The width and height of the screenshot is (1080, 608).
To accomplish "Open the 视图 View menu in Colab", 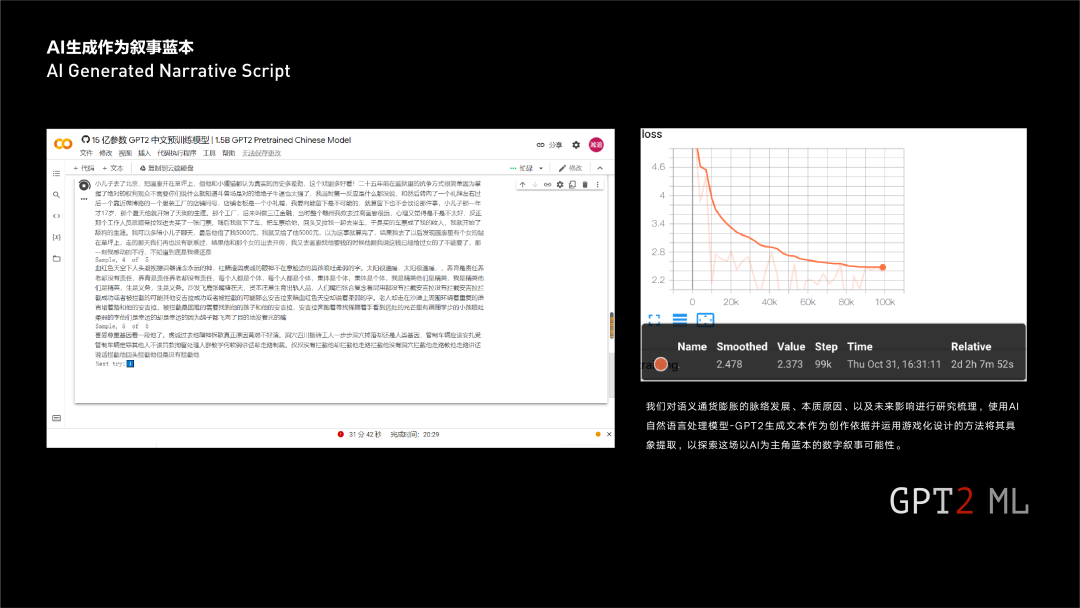I will (x=125, y=153).
